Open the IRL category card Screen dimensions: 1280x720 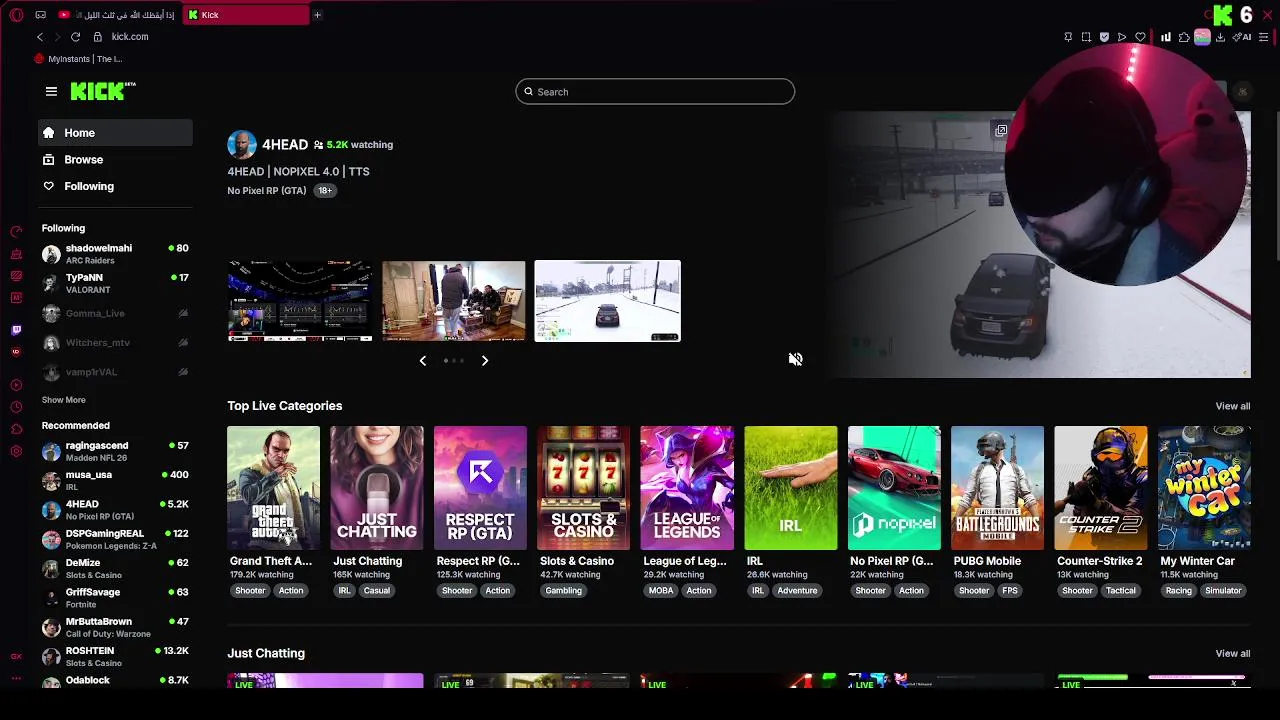pos(790,488)
